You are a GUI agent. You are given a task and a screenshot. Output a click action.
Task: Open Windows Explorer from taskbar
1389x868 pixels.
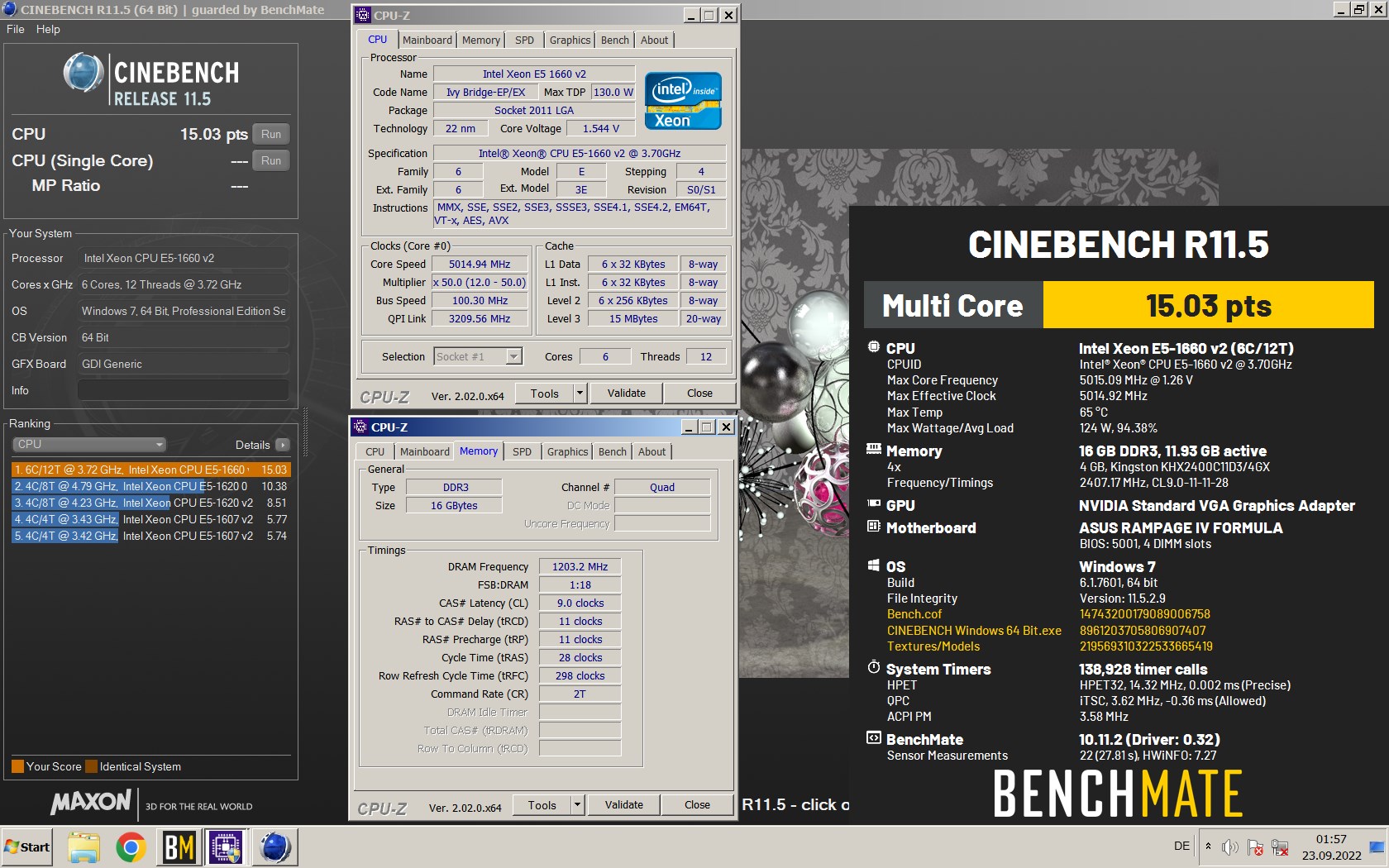click(x=84, y=848)
